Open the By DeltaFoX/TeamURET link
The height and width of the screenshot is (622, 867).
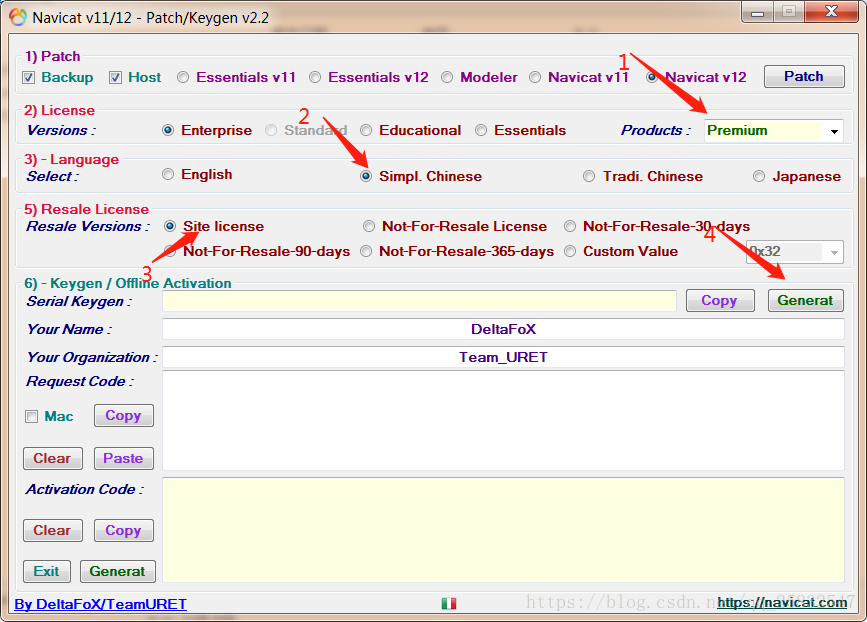click(x=101, y=604)
